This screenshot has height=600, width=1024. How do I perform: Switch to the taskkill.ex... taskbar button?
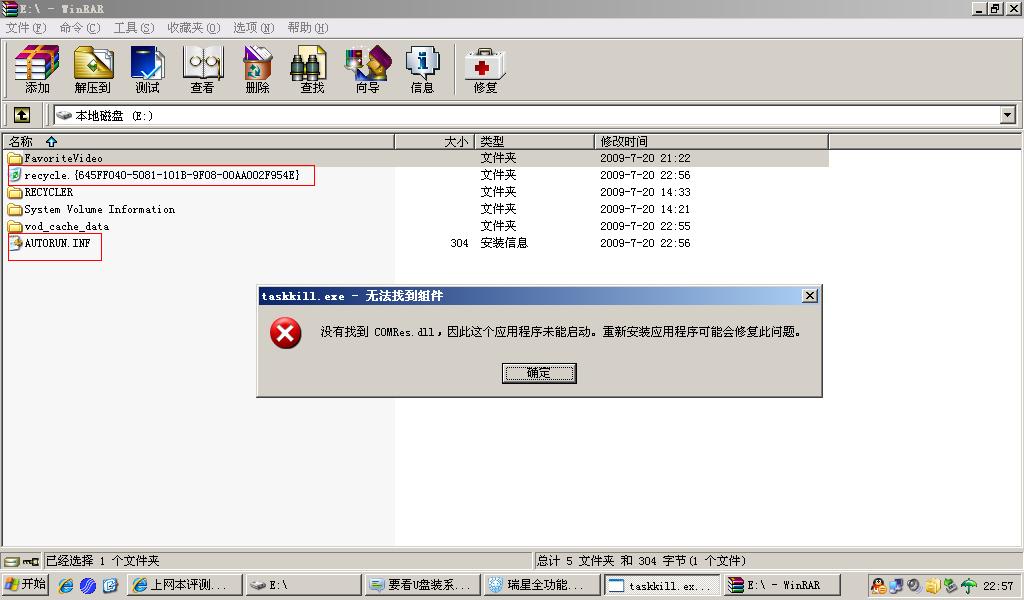[662, 585]
